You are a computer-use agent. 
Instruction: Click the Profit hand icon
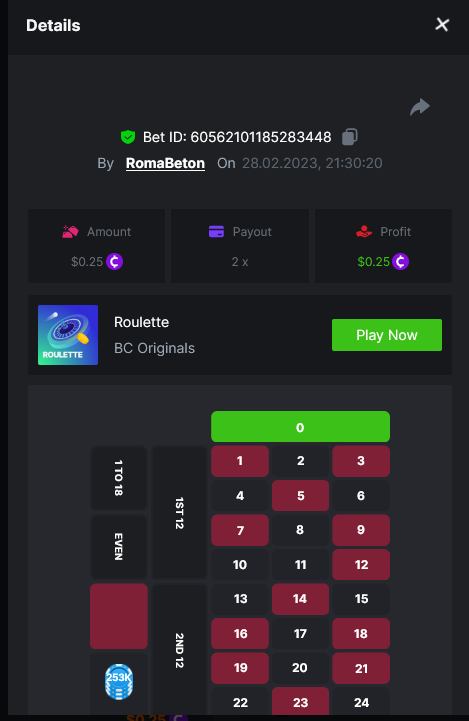(364, 231)
